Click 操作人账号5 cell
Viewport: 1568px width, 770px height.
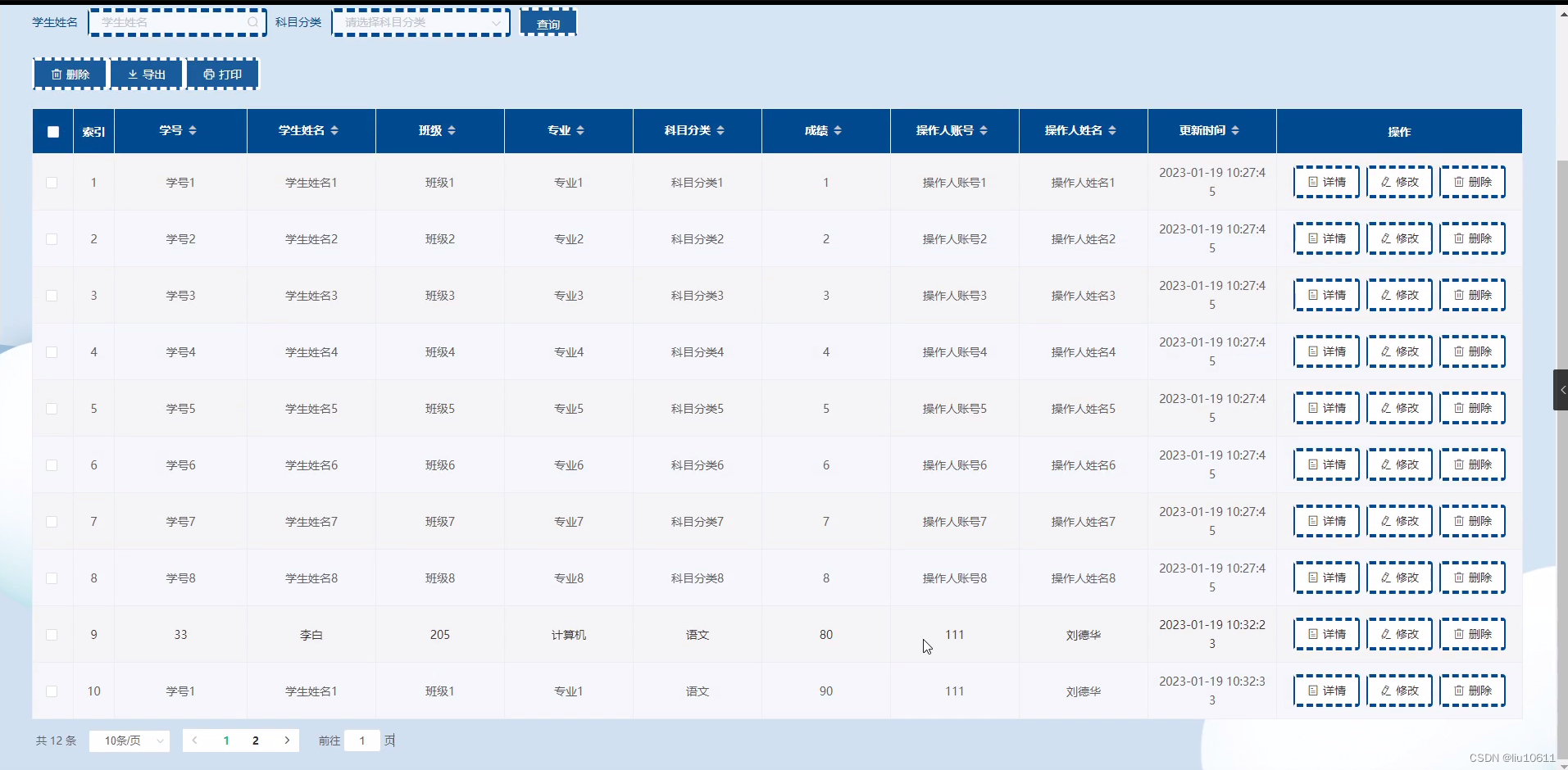(x=955, y=409)
